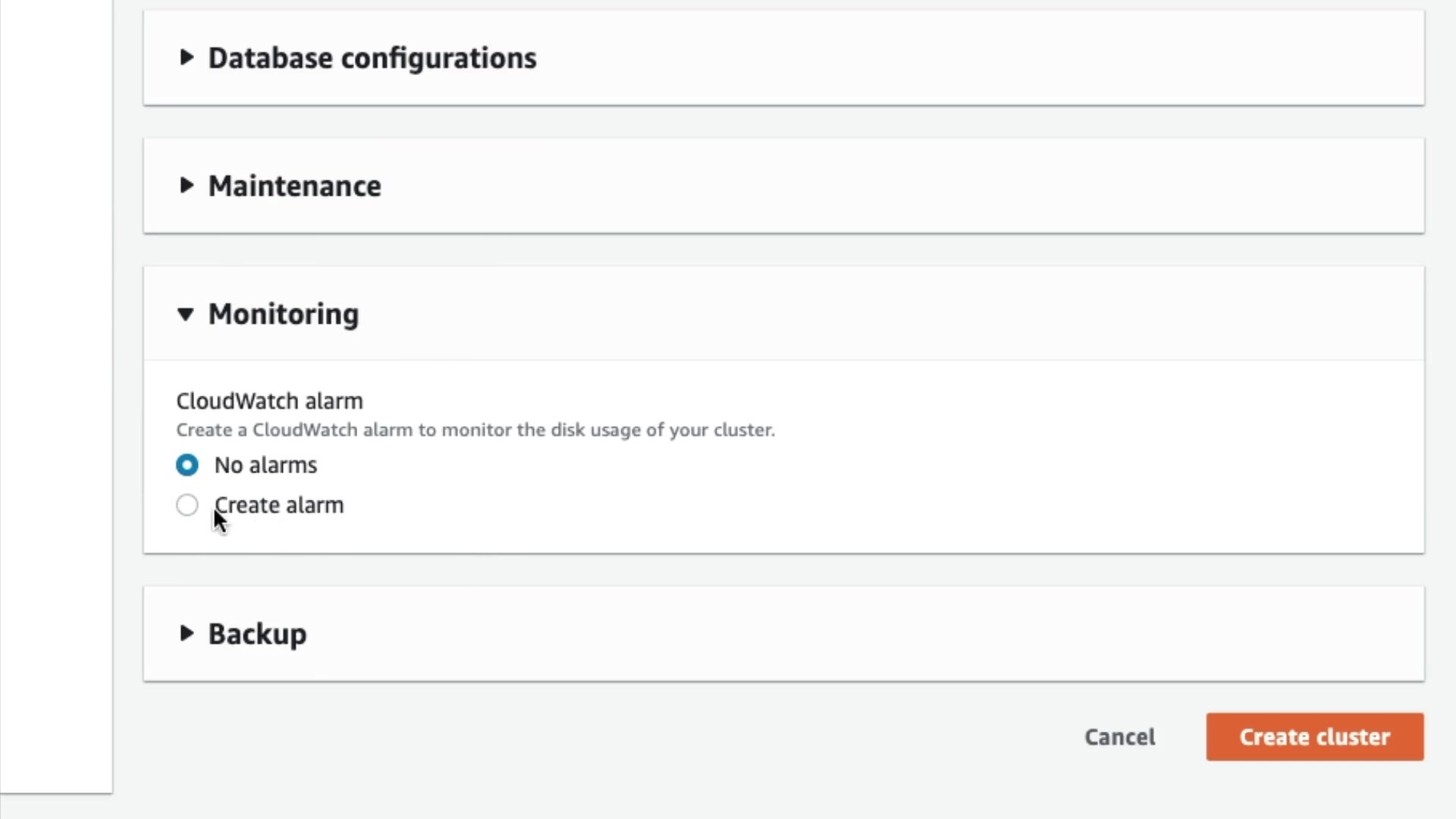The height and width of the screenshot is (819, 1456).
Task: Expand the Backup disclosure arrow
Action: [186, 633]
